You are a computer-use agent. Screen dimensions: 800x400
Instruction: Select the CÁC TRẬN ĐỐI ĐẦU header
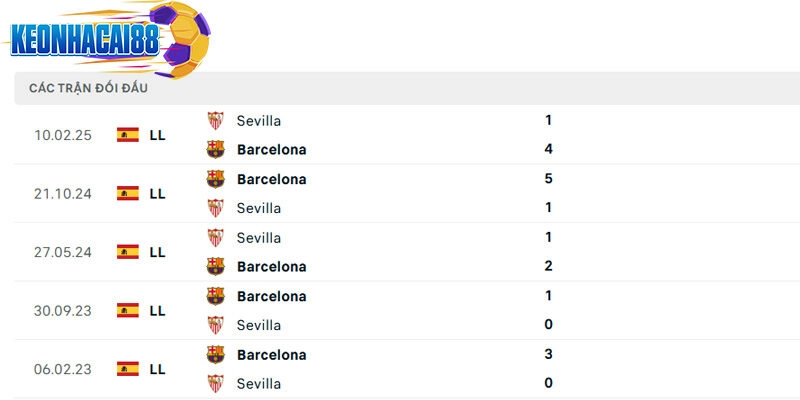89,89
